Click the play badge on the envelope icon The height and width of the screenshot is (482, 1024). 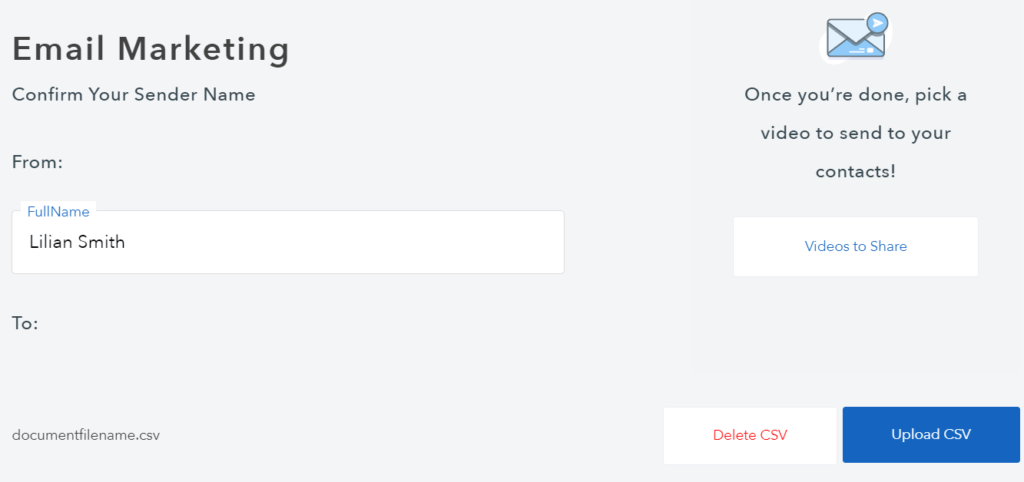tap(877, 22)
